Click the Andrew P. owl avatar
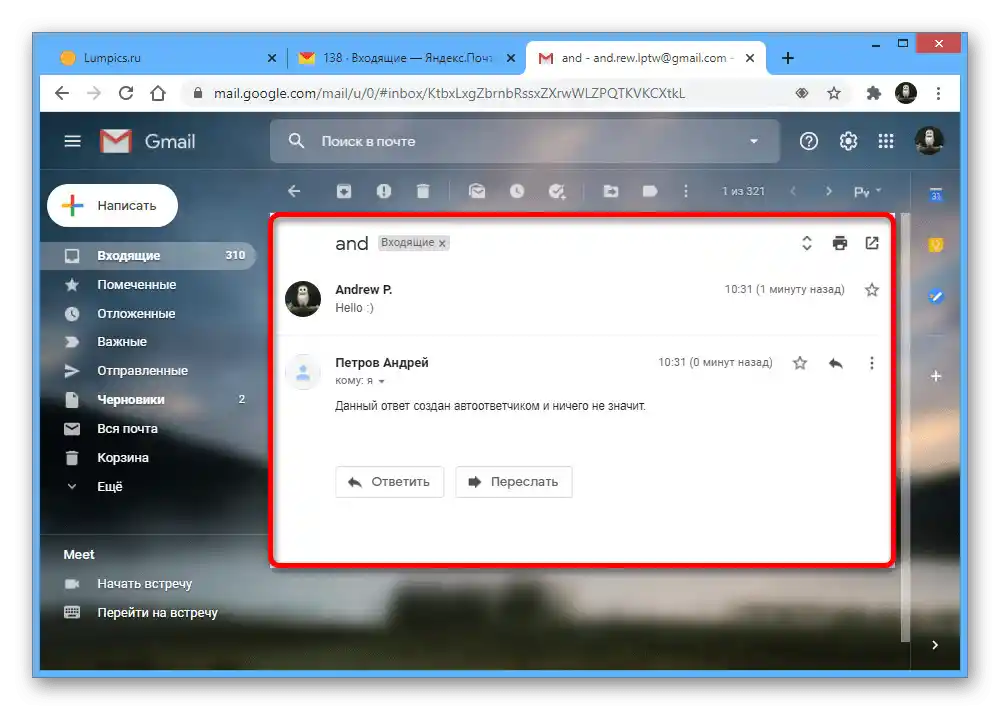The height and width of the screenshot is (710, 1000). pos(303,299)
